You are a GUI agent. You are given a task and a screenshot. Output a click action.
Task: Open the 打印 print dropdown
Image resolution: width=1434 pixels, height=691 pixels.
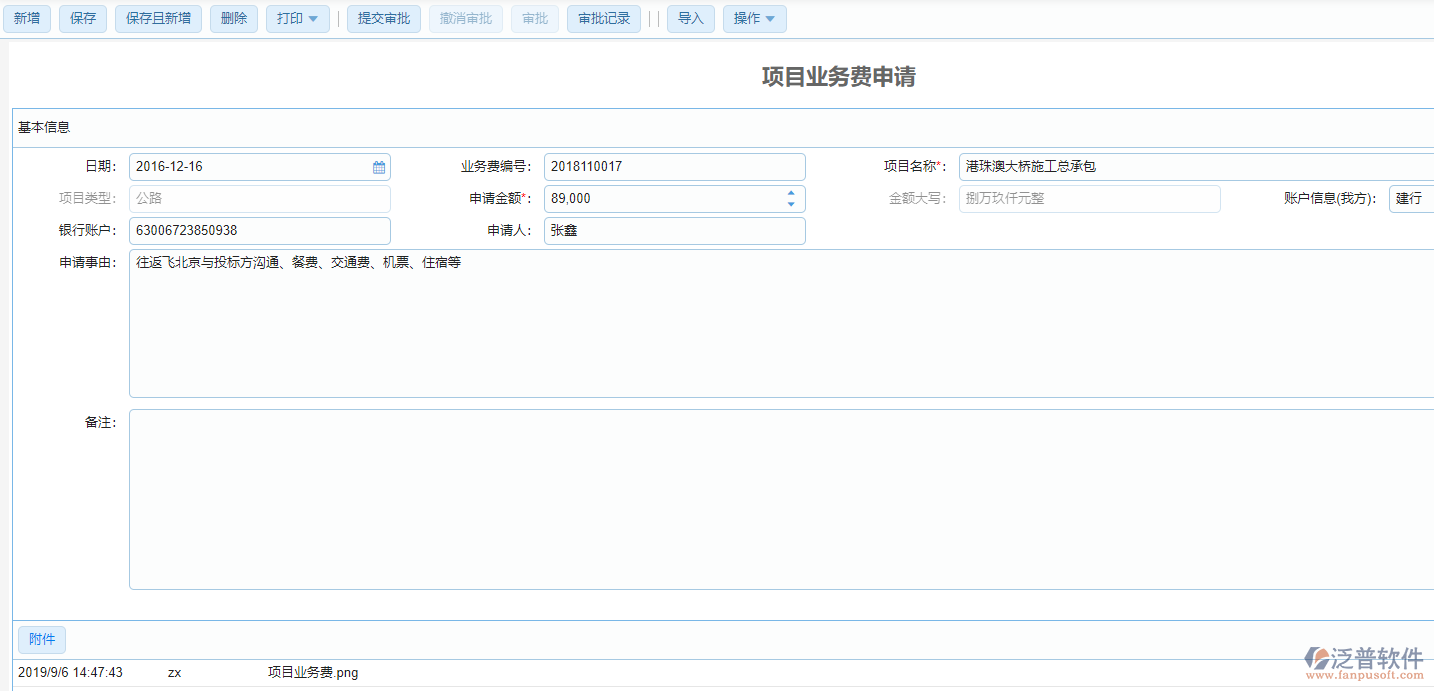point(297,18)
